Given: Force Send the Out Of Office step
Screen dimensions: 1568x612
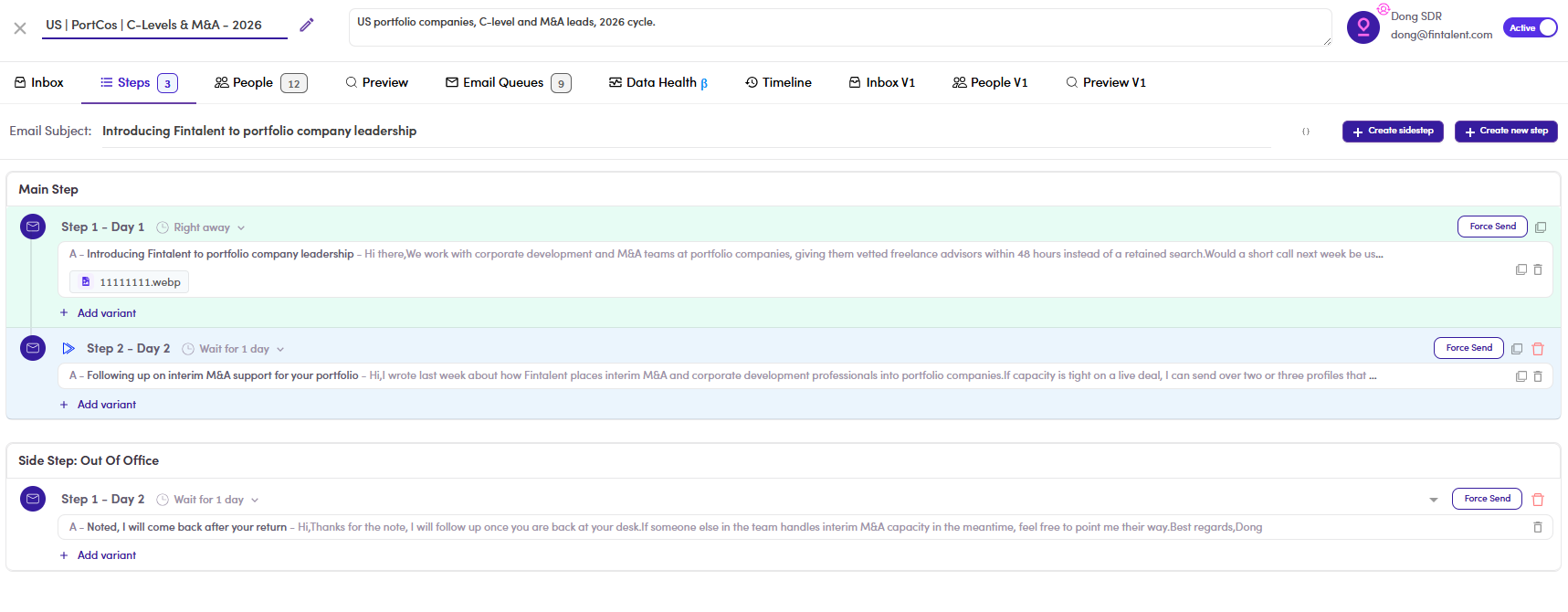Looking at the screenshot, I should (x=1487, y=499).
